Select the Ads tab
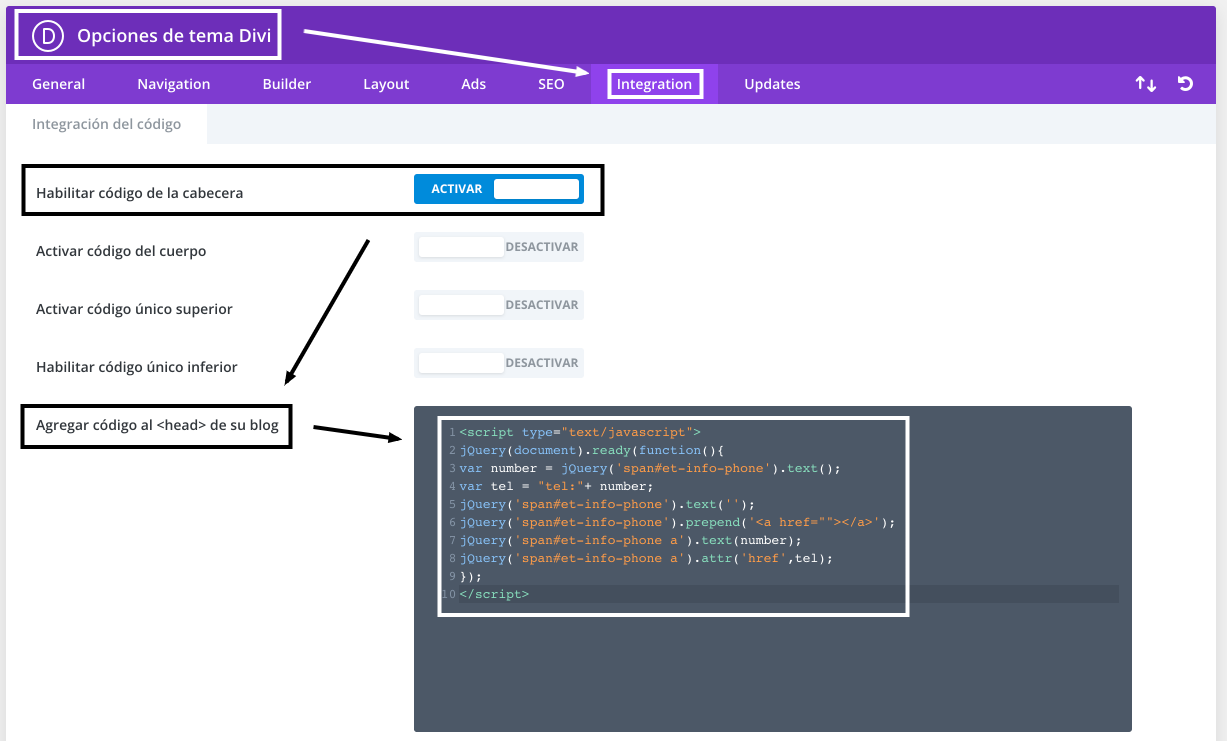The width and height of the screenshot is (1227, 741). coord(473,84)
